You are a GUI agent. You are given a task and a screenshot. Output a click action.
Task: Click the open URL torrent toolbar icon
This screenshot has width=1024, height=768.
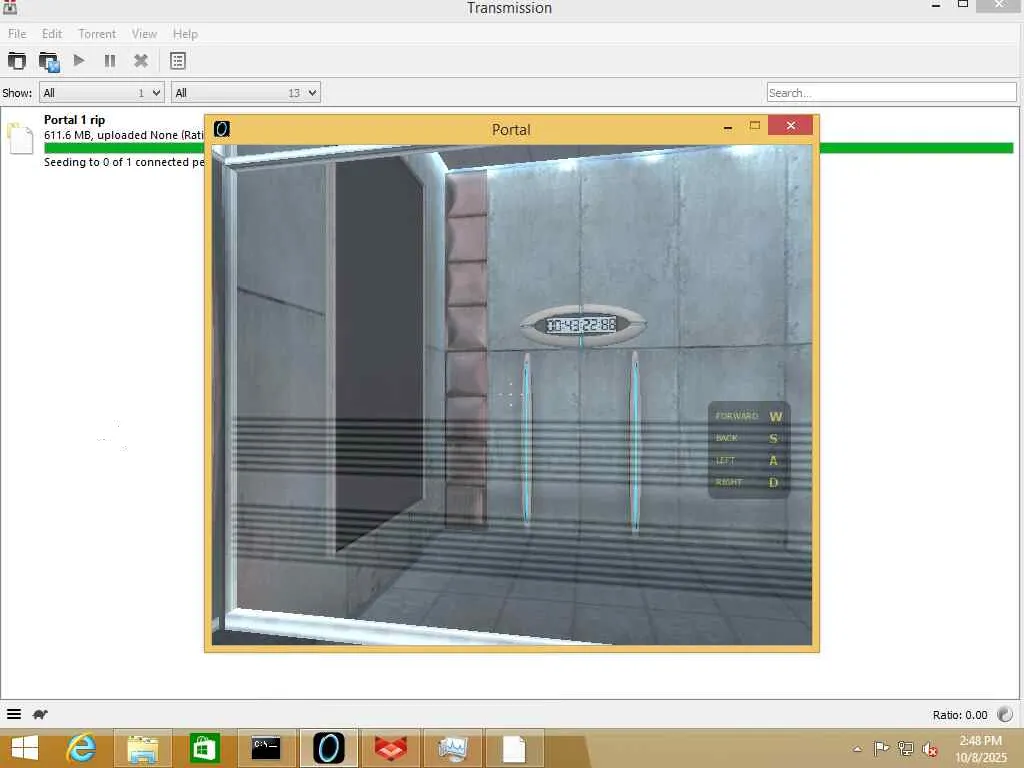click(x=49, y=61)
